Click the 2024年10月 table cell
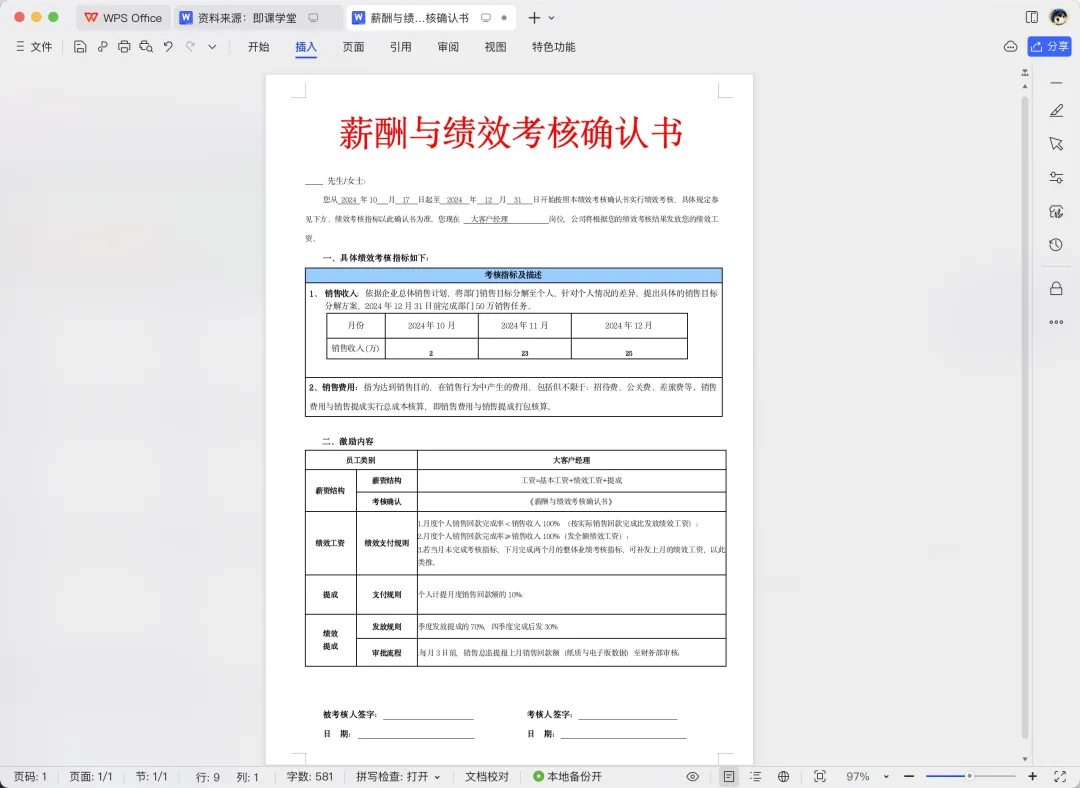This screenshot has width=1080, height=788. click(x=431, y=326)
